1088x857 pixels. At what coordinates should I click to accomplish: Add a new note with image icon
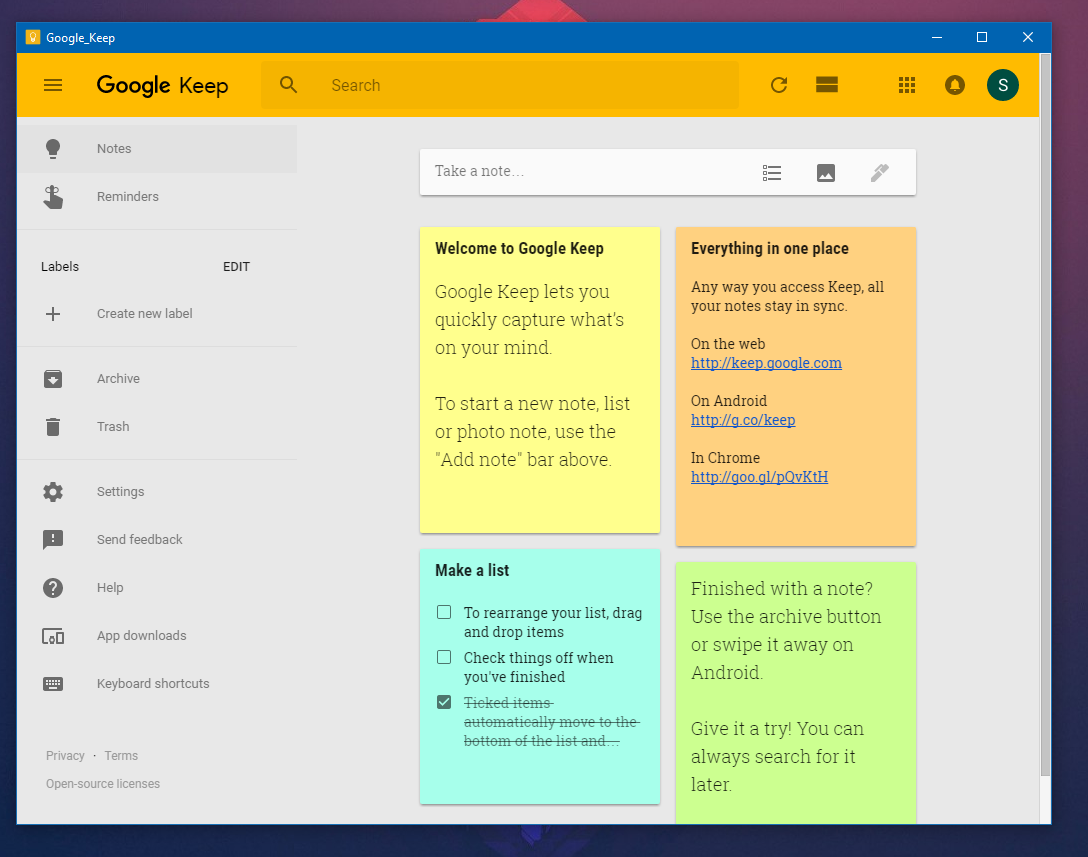point(826,173)
